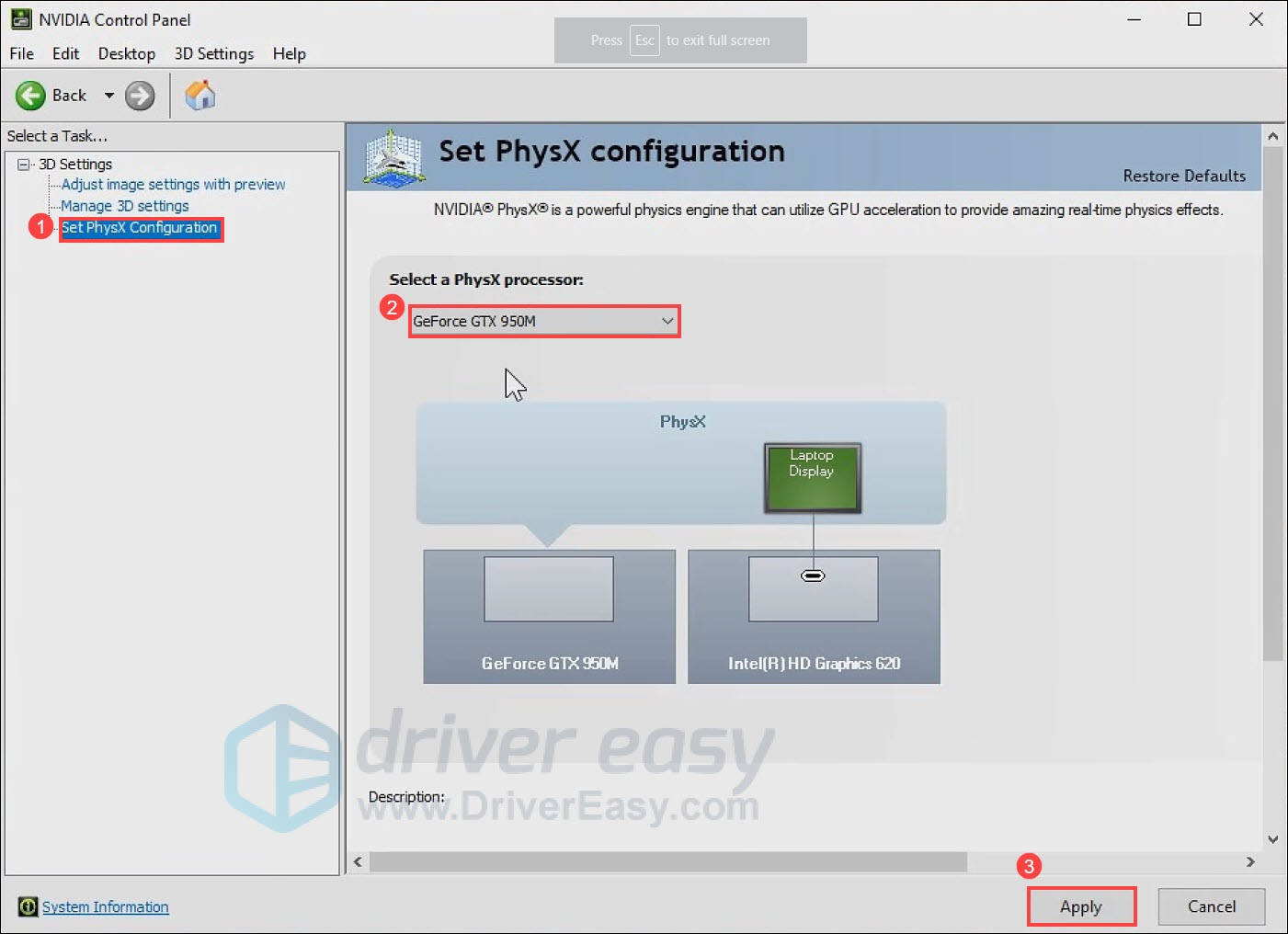This screenshot has width=1288, height=934.
Task: Open the Back button dropdown arrow
Action: click(108, 95)
